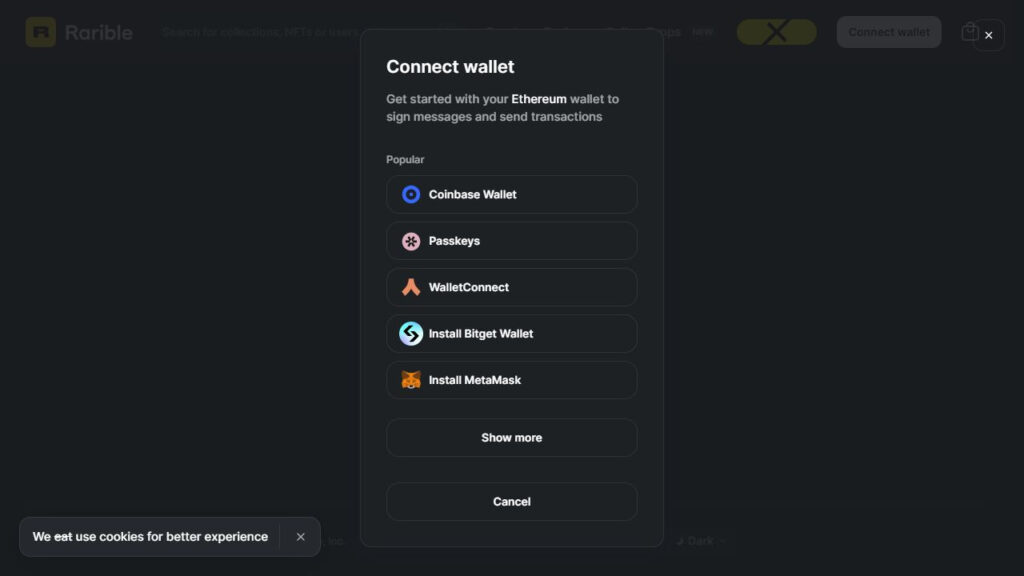Expand wallet list with Show more

pyautogui.click(x=511, y=438)
